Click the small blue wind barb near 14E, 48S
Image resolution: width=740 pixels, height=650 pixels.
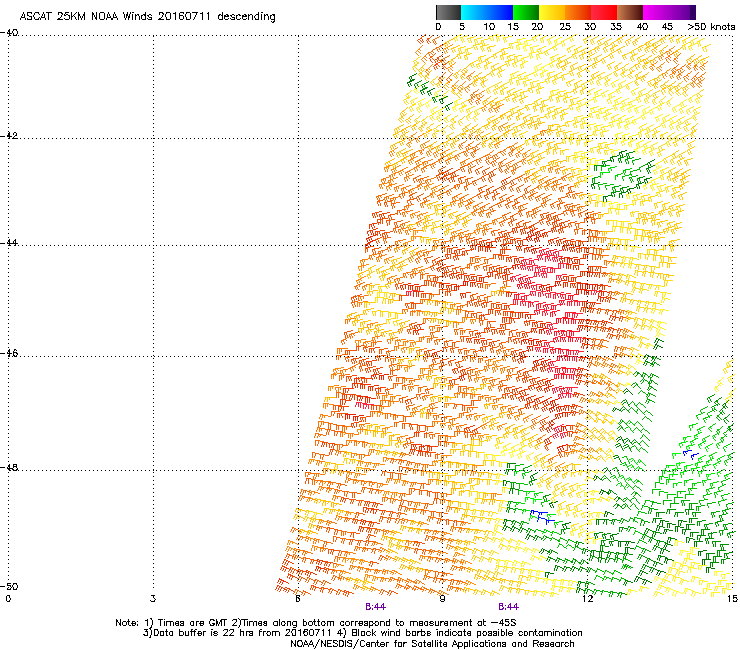coord(690,455)
